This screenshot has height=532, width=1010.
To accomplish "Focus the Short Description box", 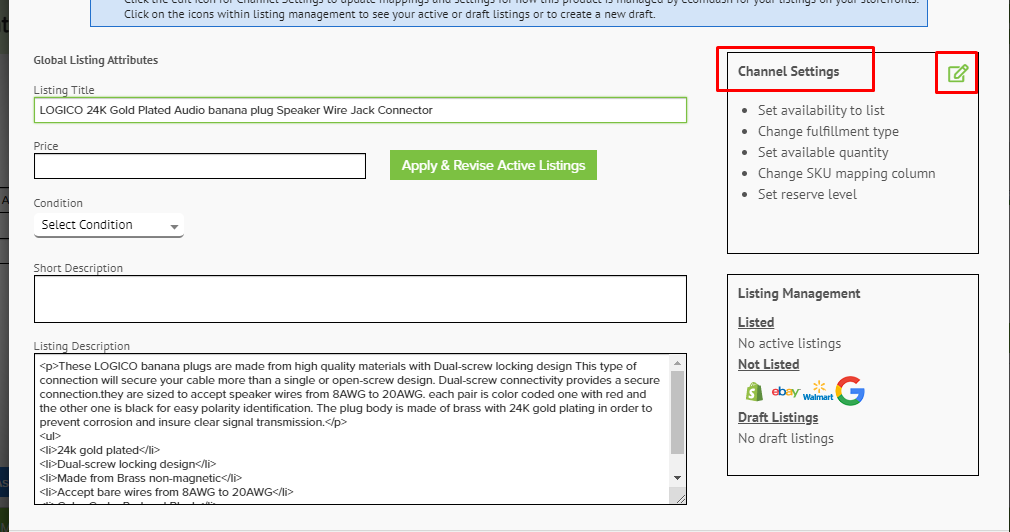I will point(360,299).
